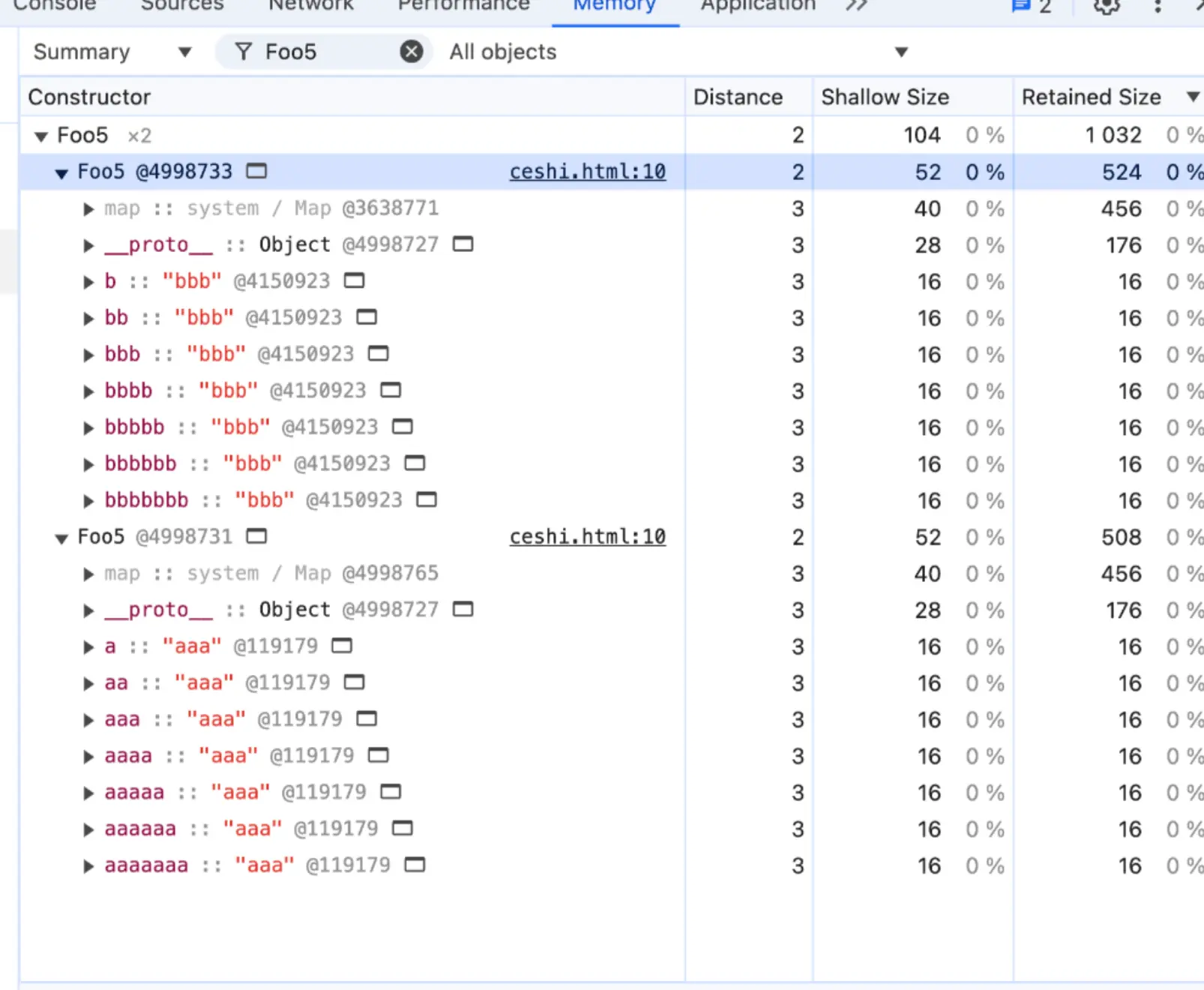Click window icon beside aaaaa :: "aaa"

391,792
